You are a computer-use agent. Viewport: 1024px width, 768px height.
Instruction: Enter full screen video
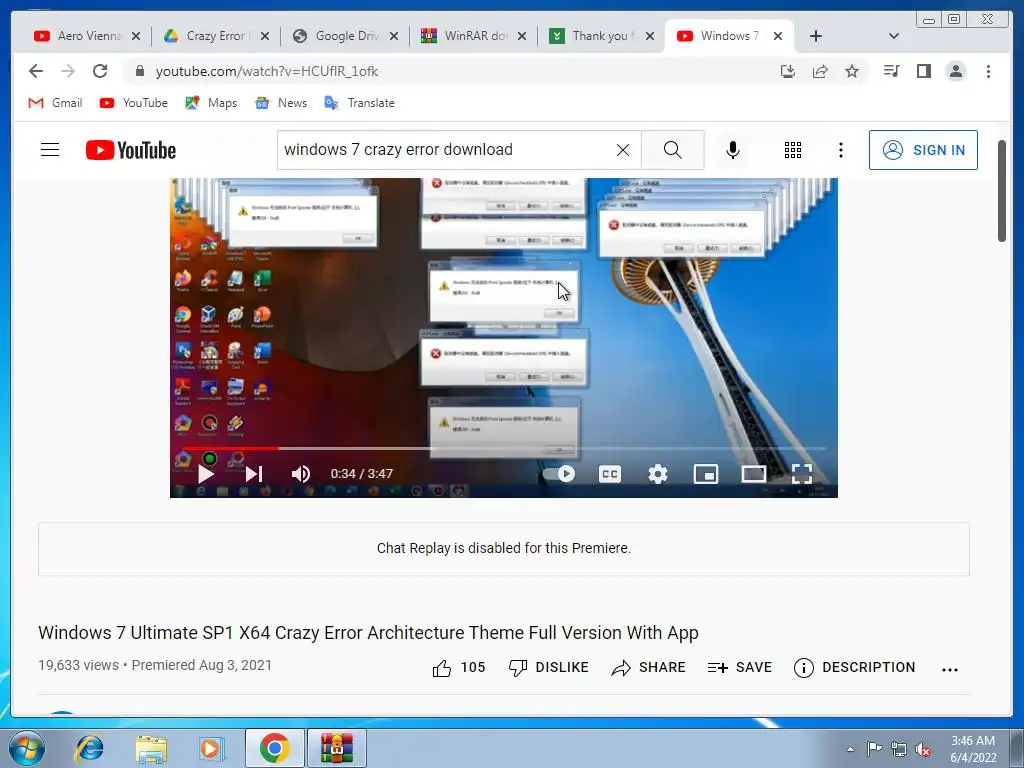802,474
